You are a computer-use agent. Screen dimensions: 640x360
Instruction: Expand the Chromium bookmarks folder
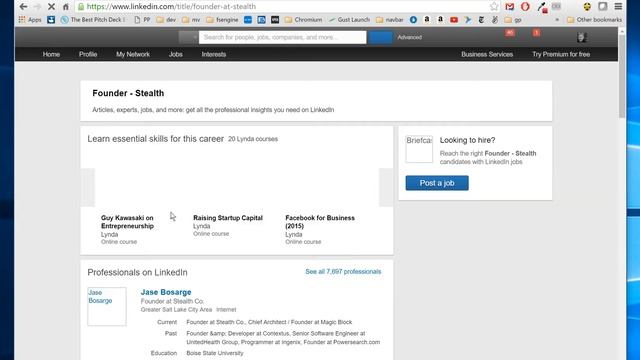303,20
